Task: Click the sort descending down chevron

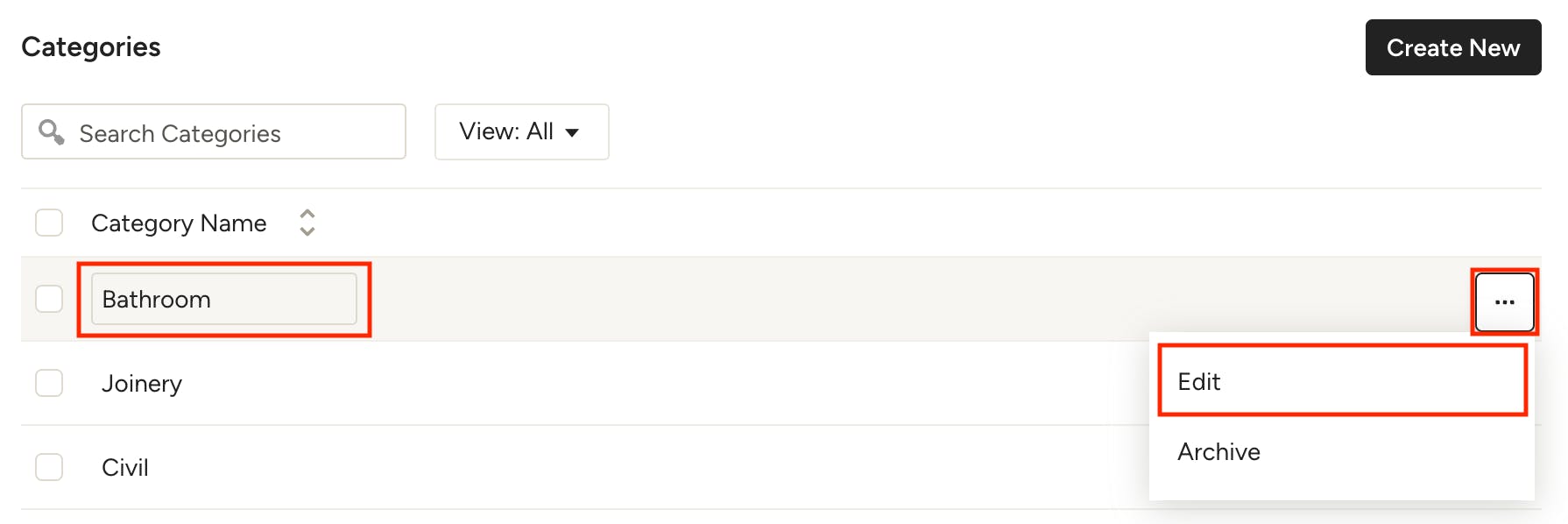Action: 307,230
